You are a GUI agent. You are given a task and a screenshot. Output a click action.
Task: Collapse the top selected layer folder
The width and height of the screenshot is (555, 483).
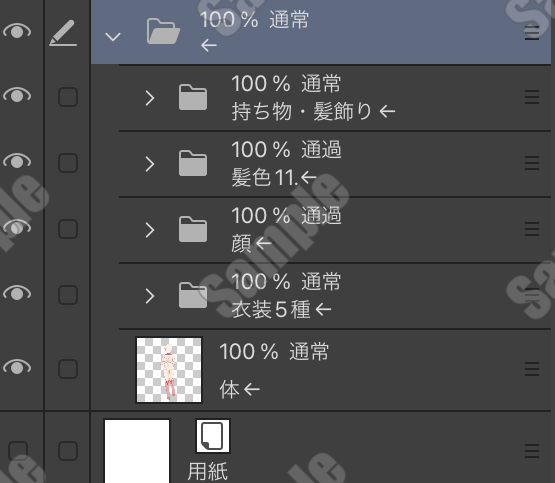tap(113, 36)
